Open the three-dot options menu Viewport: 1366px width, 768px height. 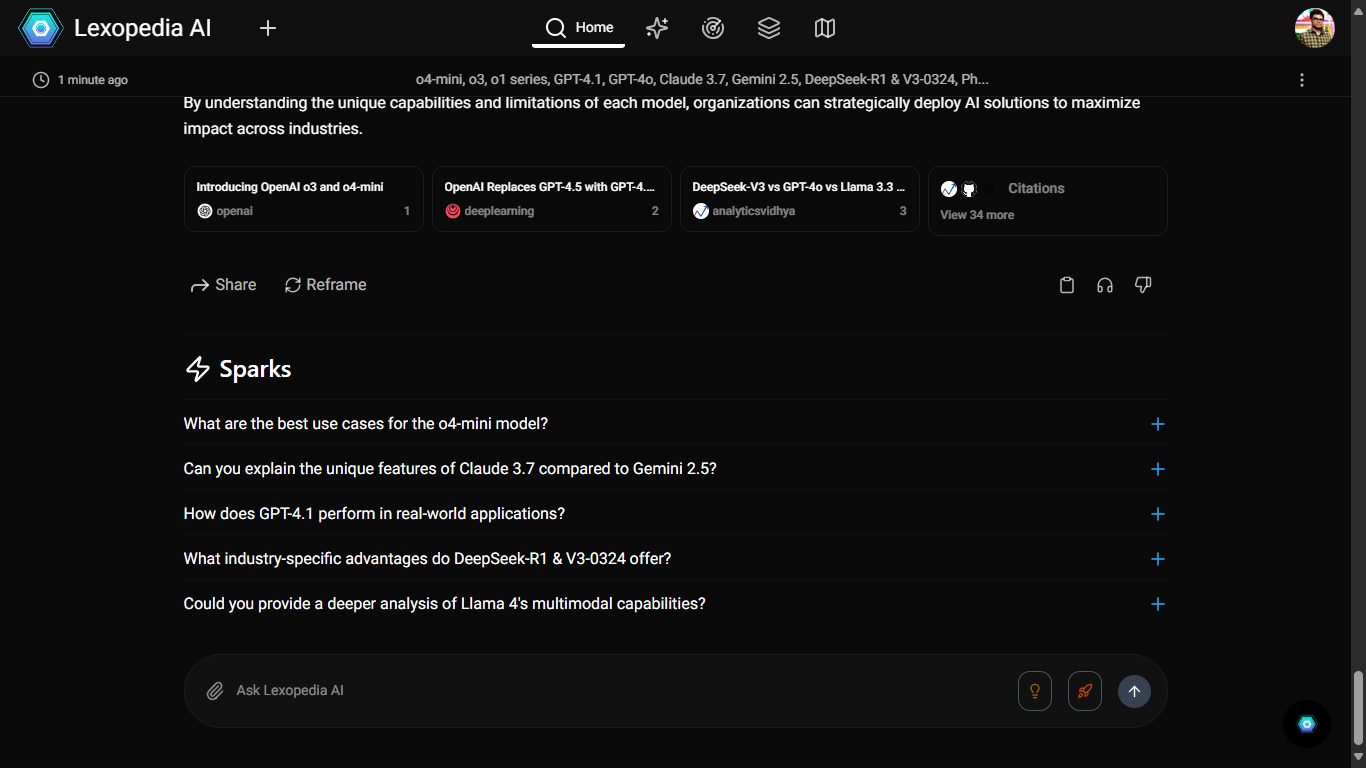coord(1302,80)
